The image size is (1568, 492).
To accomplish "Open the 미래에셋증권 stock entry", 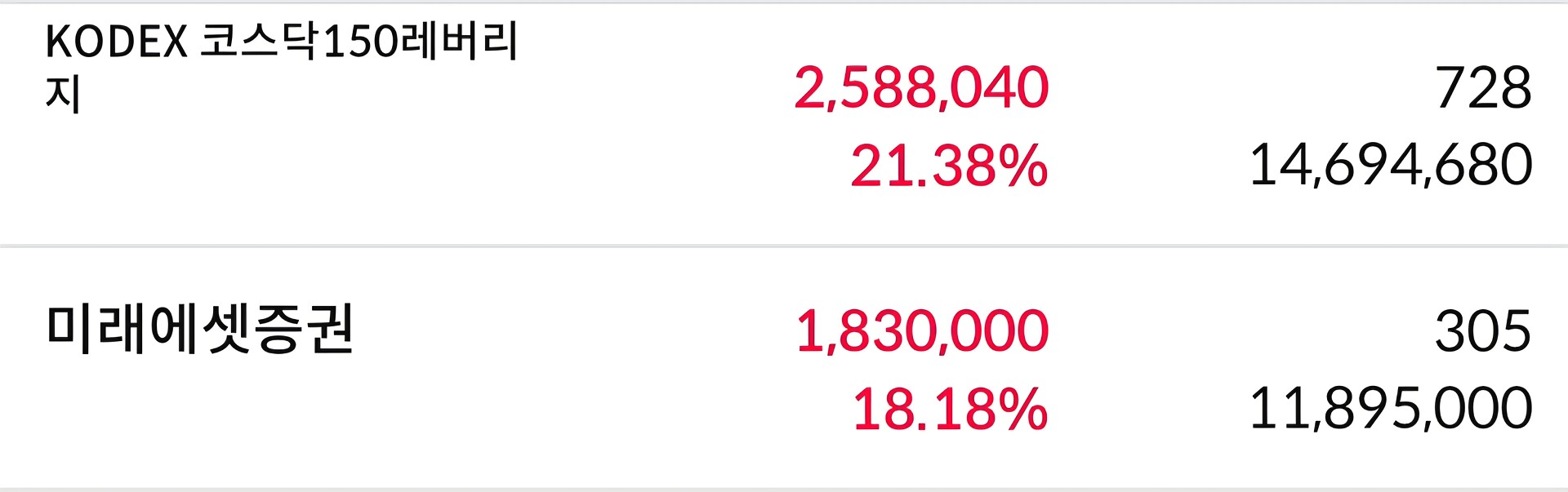I will click(784, 367).
